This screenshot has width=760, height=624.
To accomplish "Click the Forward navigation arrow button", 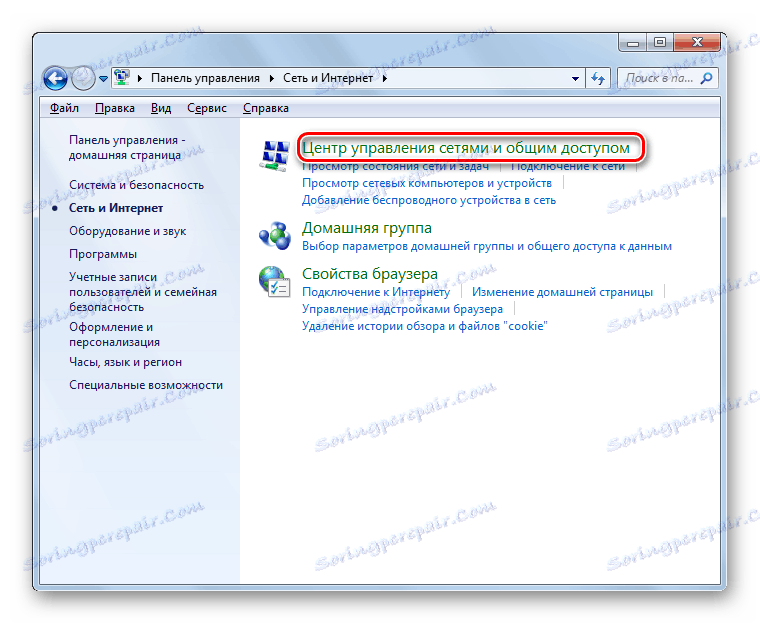I will click(x=83, y=78).
